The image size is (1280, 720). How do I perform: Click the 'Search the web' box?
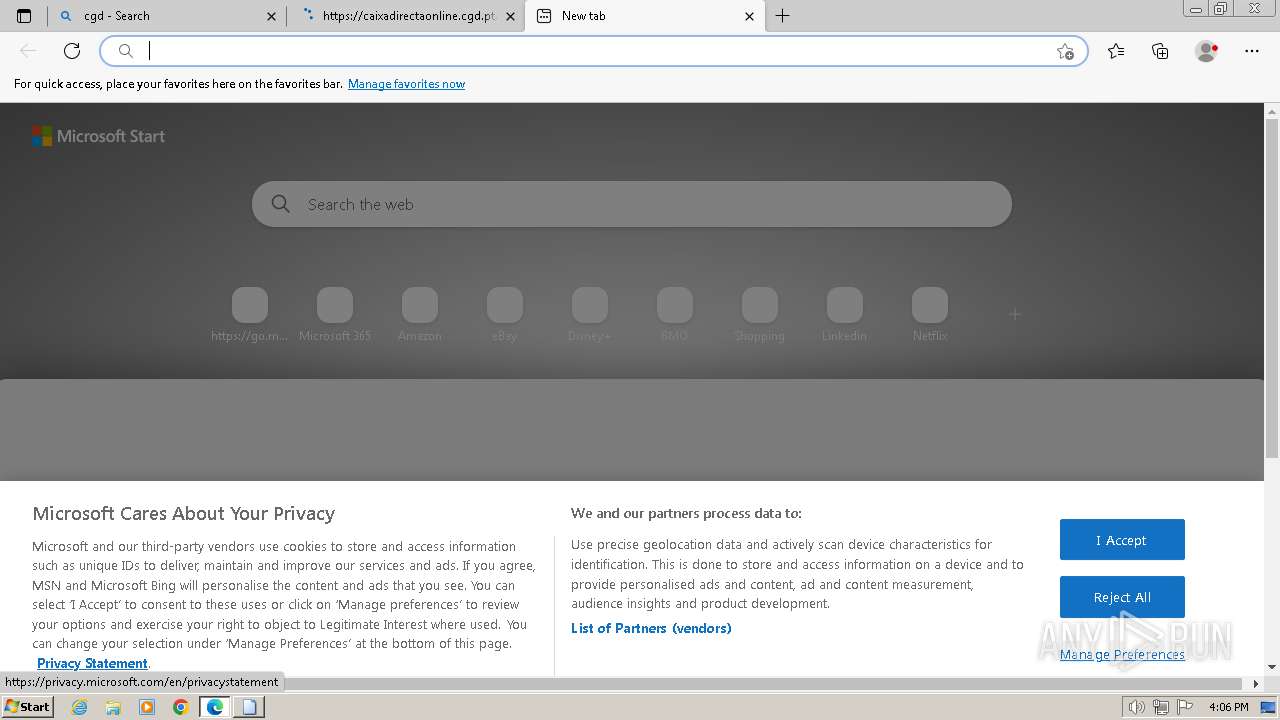tap(632, 204)
